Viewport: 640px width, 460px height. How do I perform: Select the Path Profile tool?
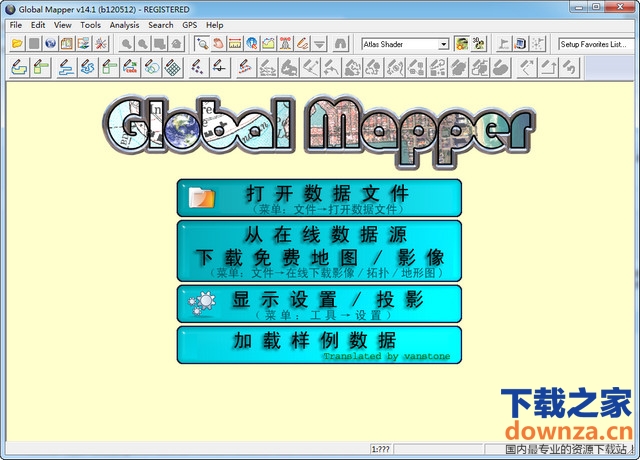click(269, 43)
